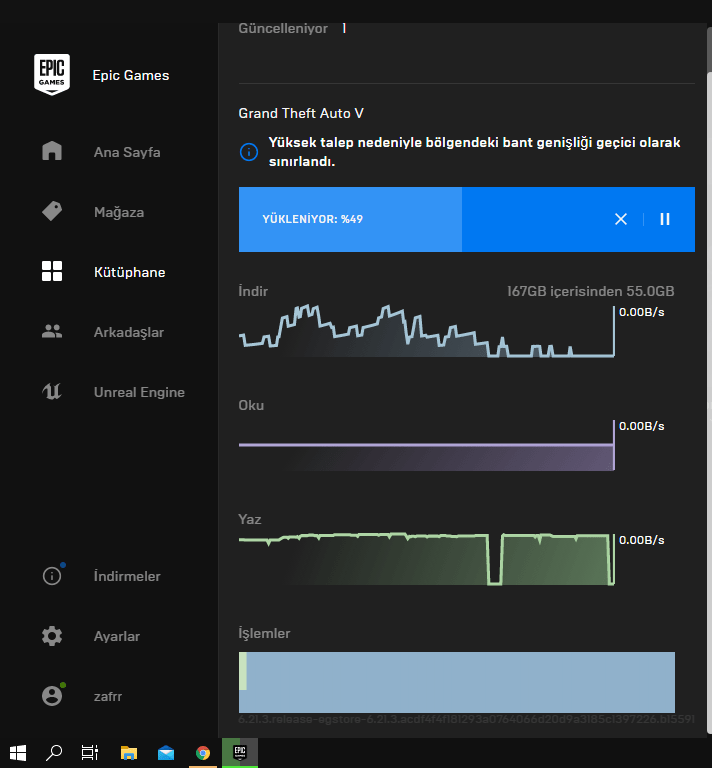Viewport: 712px width, 768px height.
Task: Open Ayarlar settings gear icon
Action: click(x=52, y=636)
